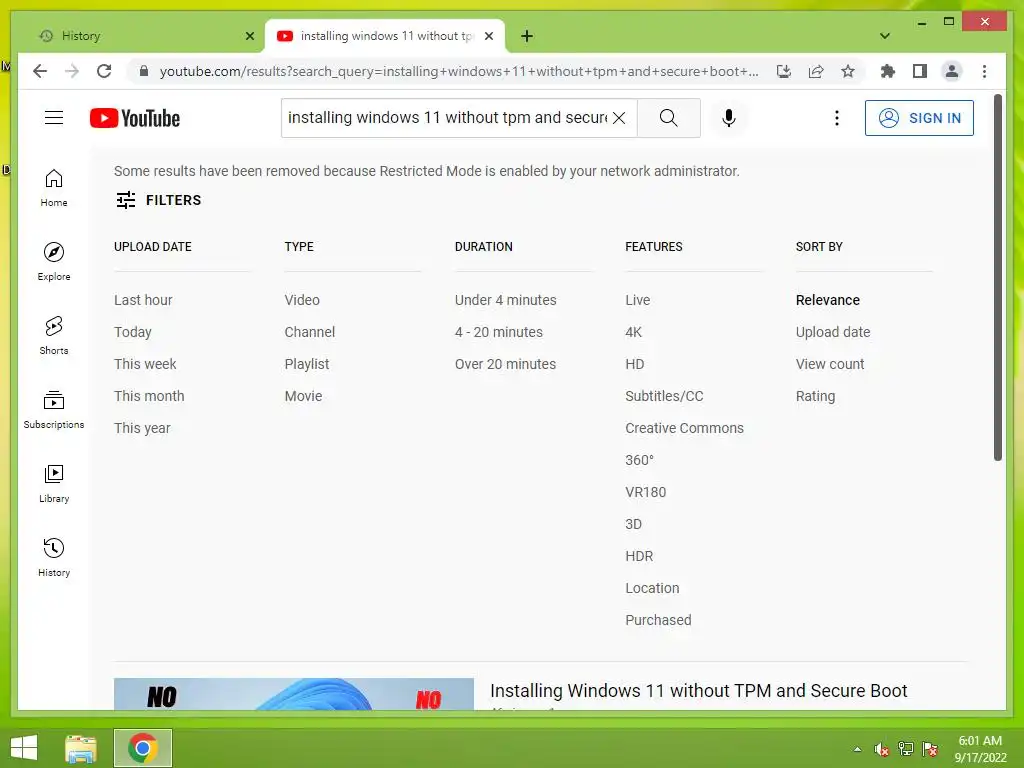Enable the Live feature filter
The width and height of the screenshot is (1024, 768).
[637, 300]
